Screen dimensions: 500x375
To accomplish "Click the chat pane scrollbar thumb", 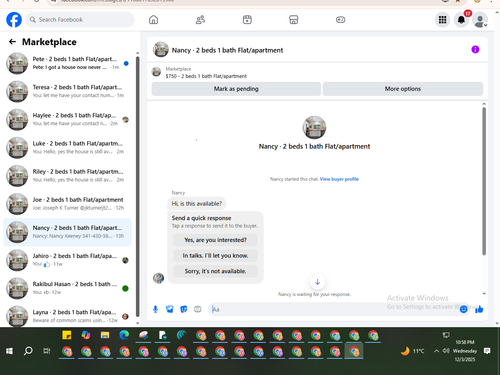I will point(484,181).
